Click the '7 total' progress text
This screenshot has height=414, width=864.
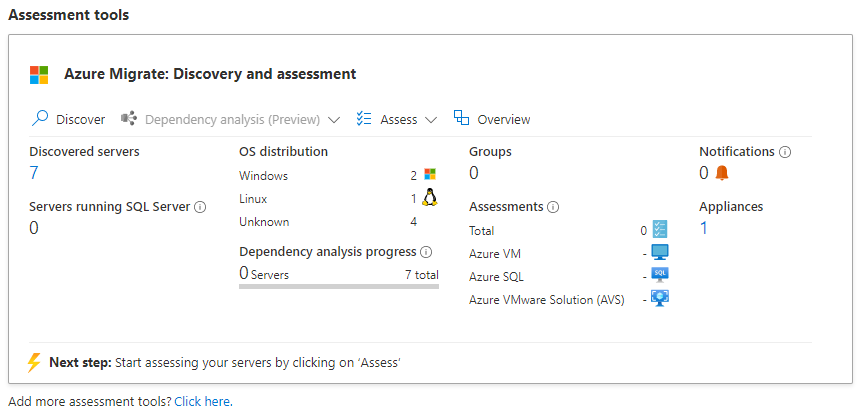point(422,275)
